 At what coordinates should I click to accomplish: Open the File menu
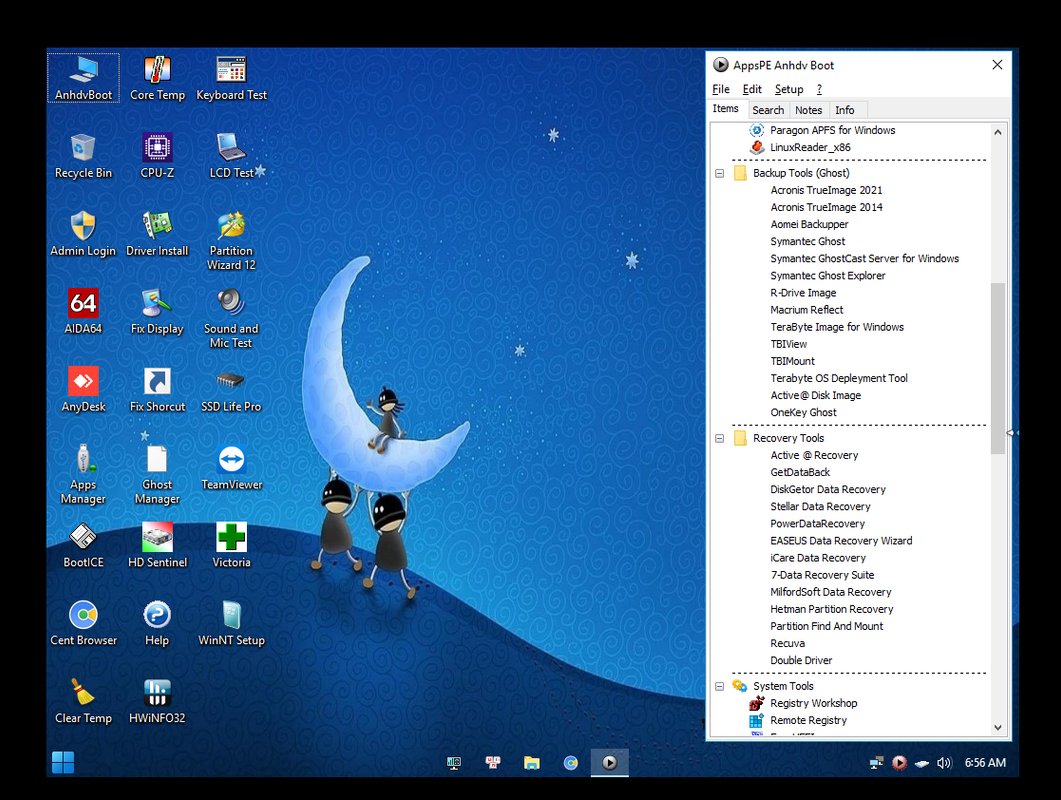pyautogui.click(x=721, y=89)
